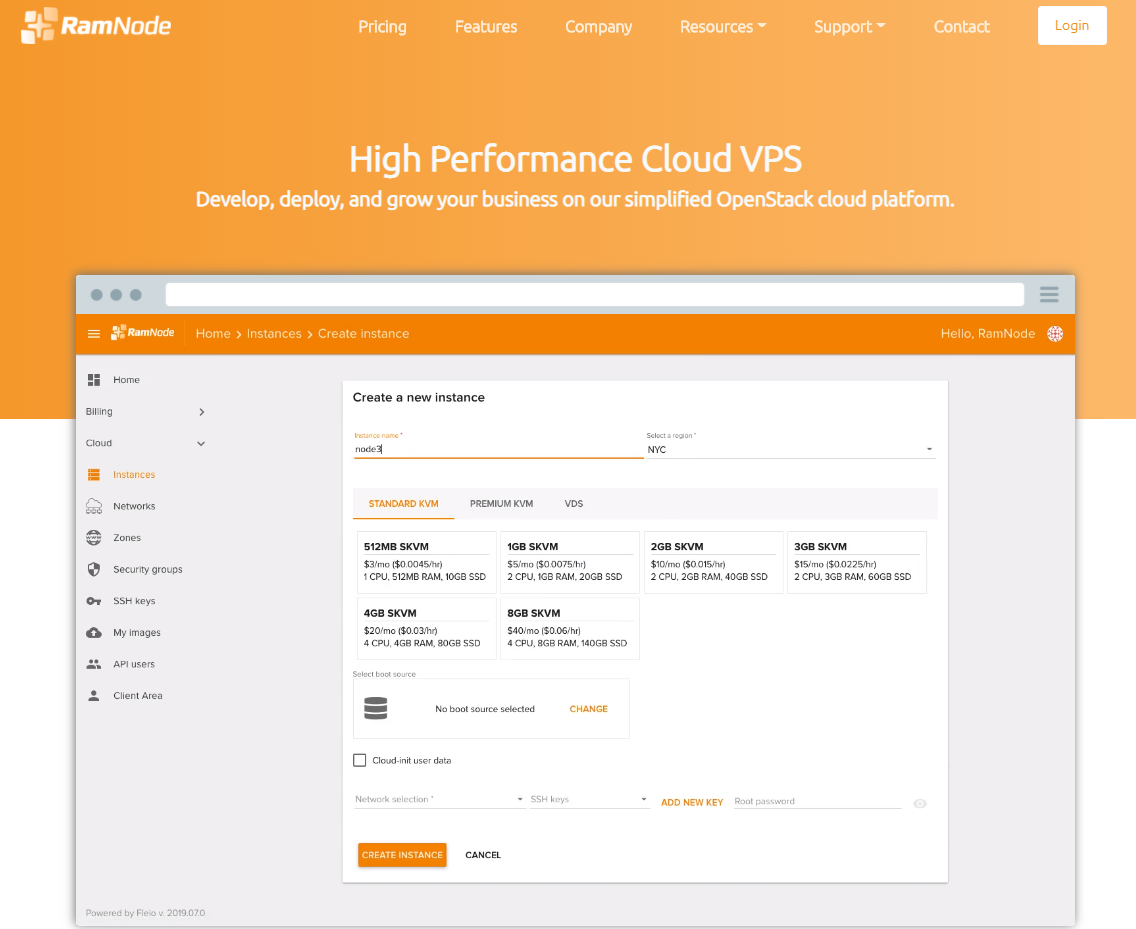The image size is (1136, 929).
Task: Switch to the PREMIUM KVM tab
Action: pos(501,503)
